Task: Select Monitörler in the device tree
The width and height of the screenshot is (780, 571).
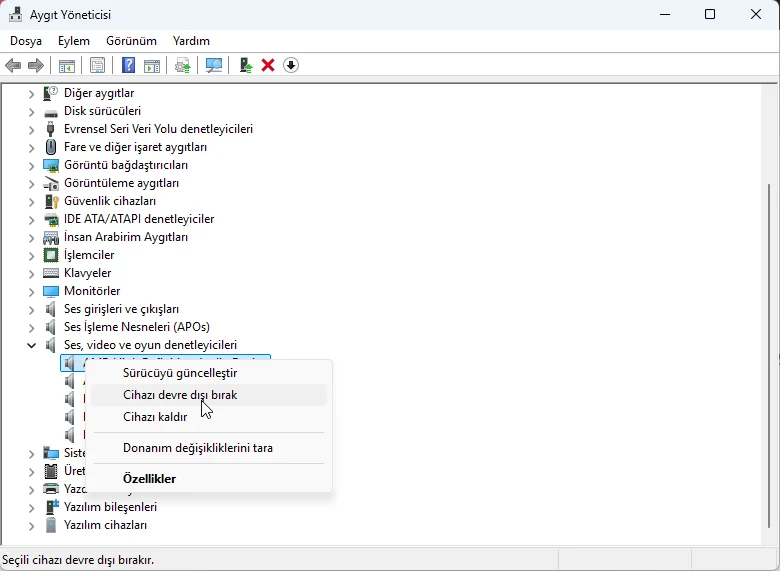Action: pos(92,291)
